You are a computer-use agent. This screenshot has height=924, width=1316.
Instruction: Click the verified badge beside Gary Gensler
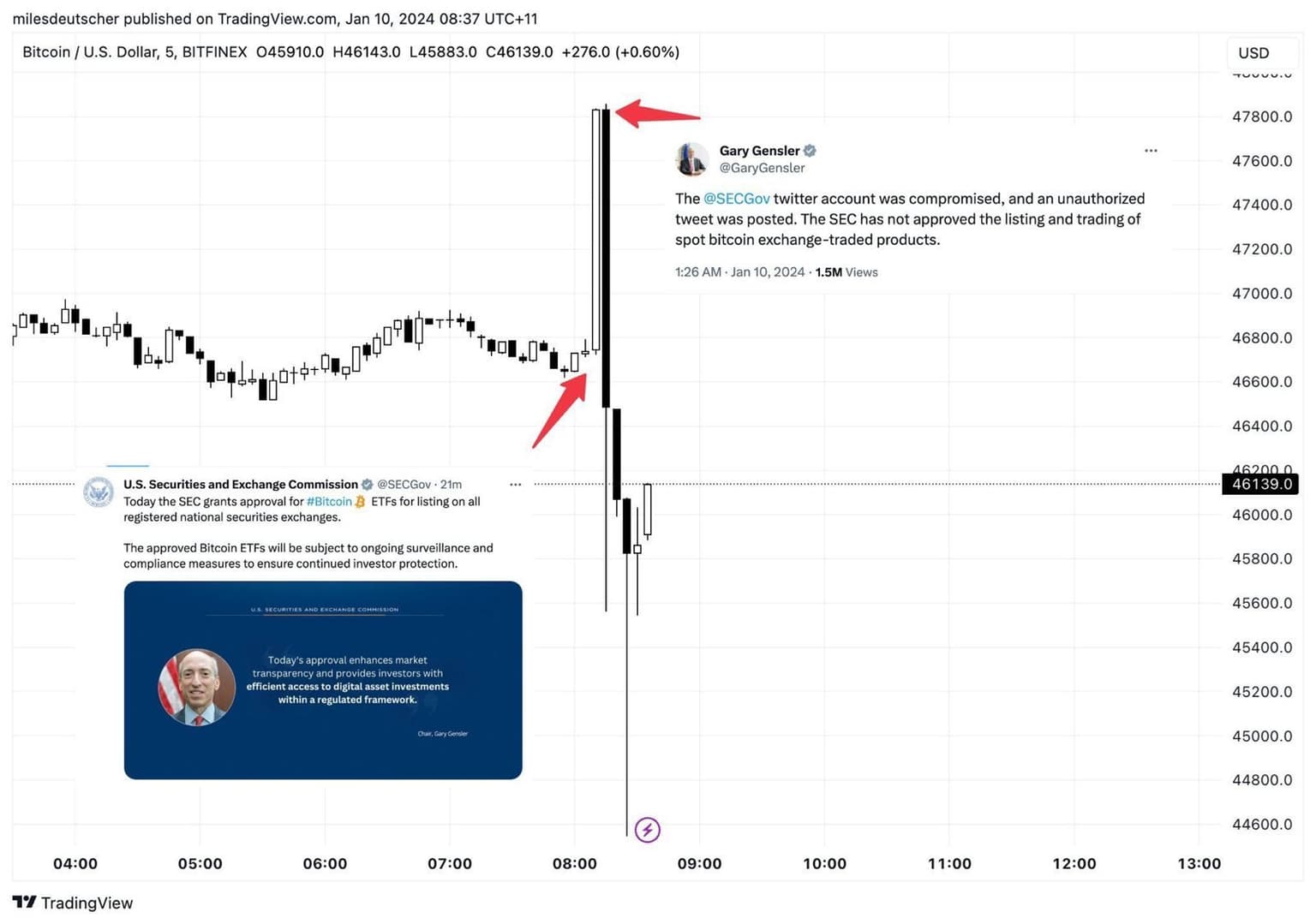[x=810, y=151]
